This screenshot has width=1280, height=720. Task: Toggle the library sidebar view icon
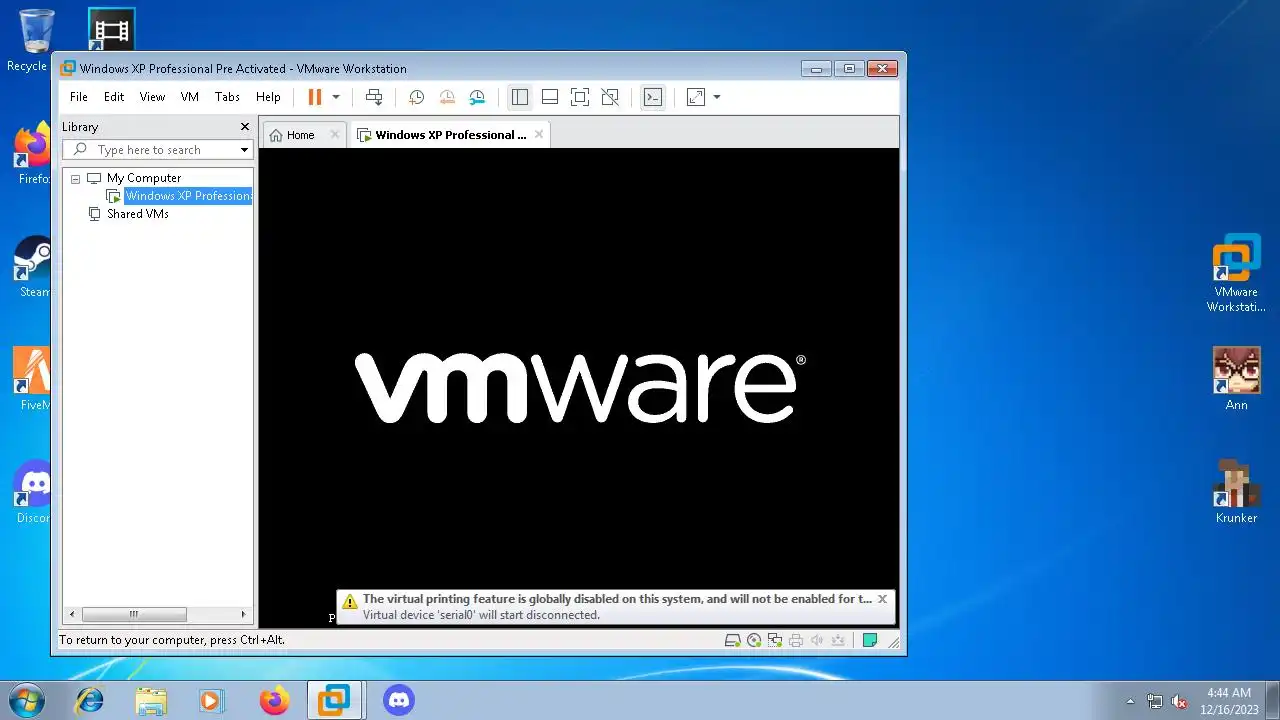tap(520, 97)
